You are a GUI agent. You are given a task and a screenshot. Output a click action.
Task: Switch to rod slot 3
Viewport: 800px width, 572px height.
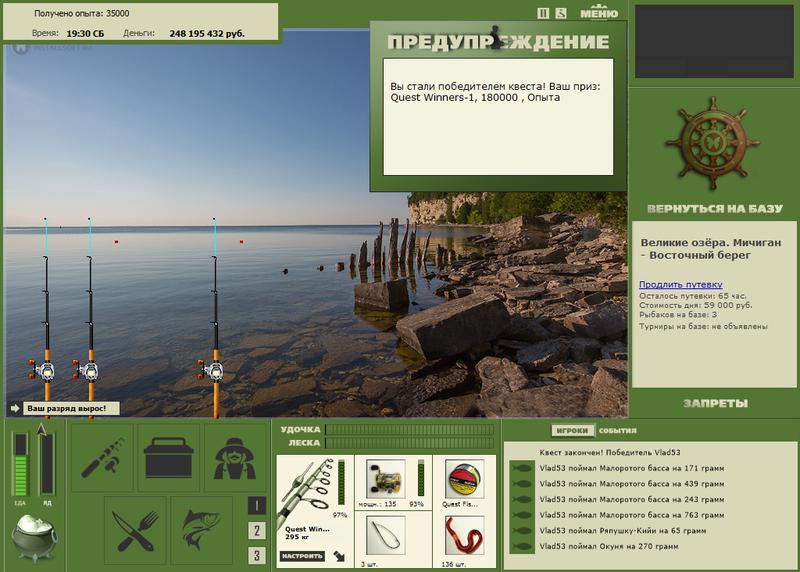pos(257,555)
